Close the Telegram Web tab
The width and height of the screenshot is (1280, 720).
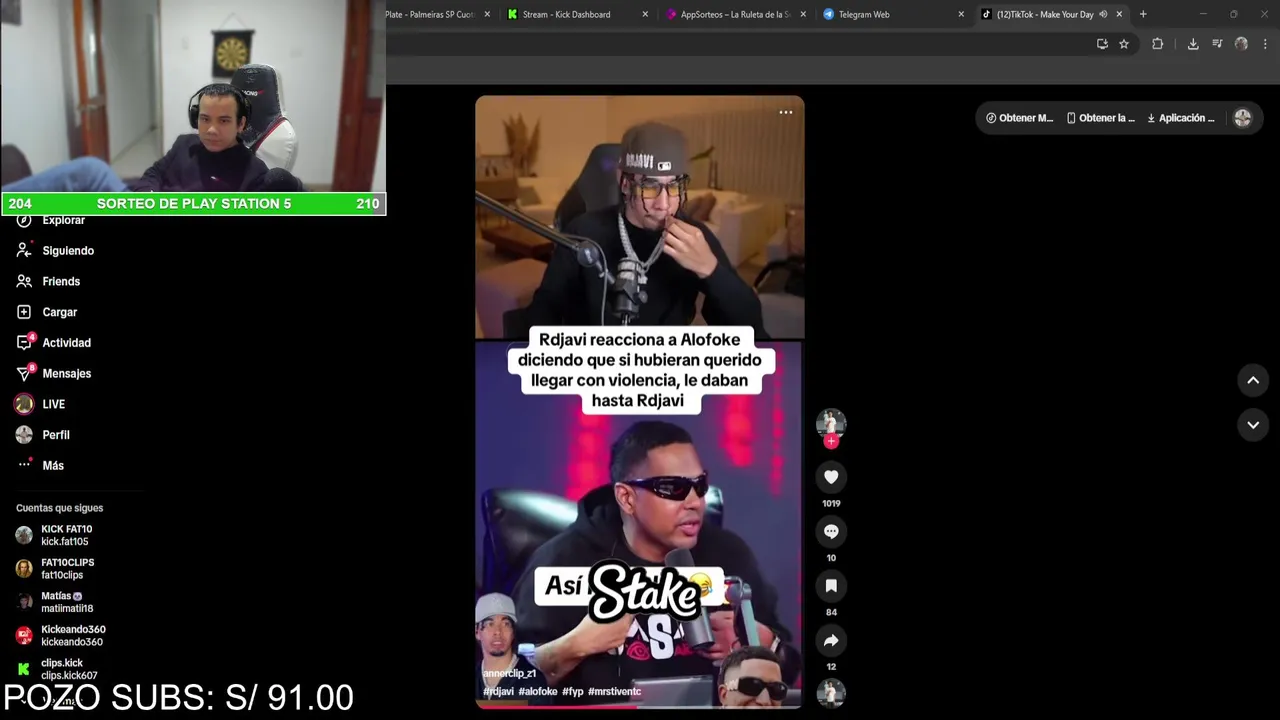pyautogui.click(x=961, y=14)
